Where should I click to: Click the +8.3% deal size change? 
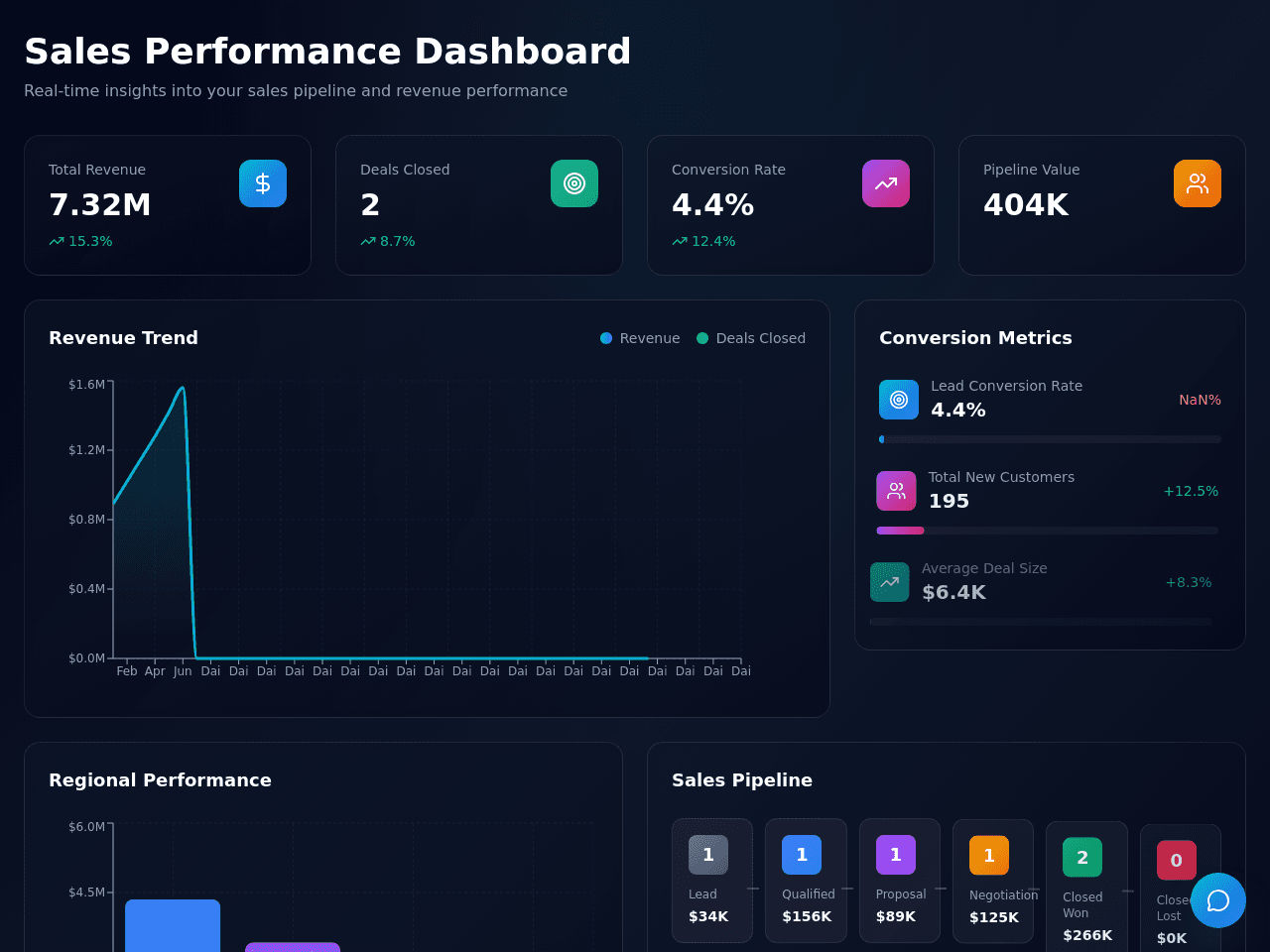[x=1189, y=582]
